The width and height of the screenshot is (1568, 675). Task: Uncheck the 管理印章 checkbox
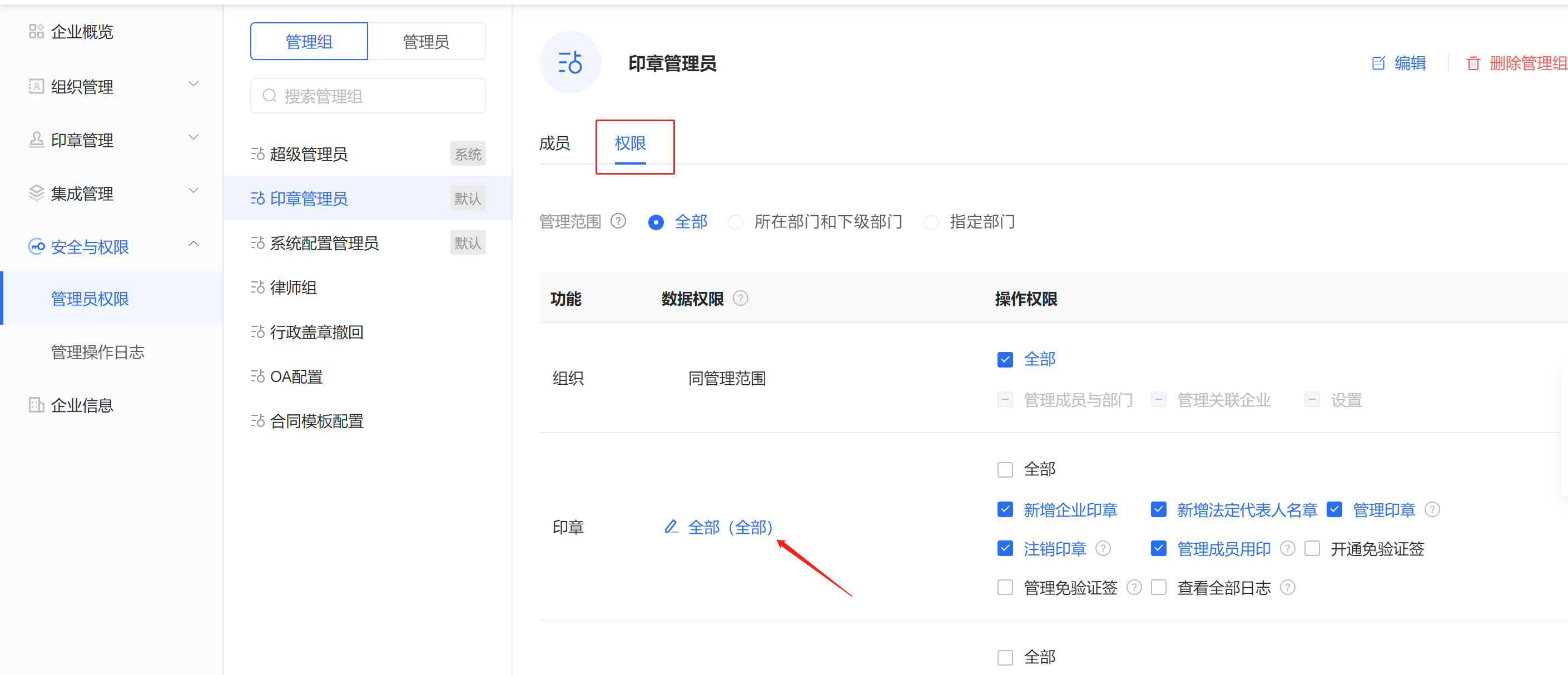[x=1334, y=509]
